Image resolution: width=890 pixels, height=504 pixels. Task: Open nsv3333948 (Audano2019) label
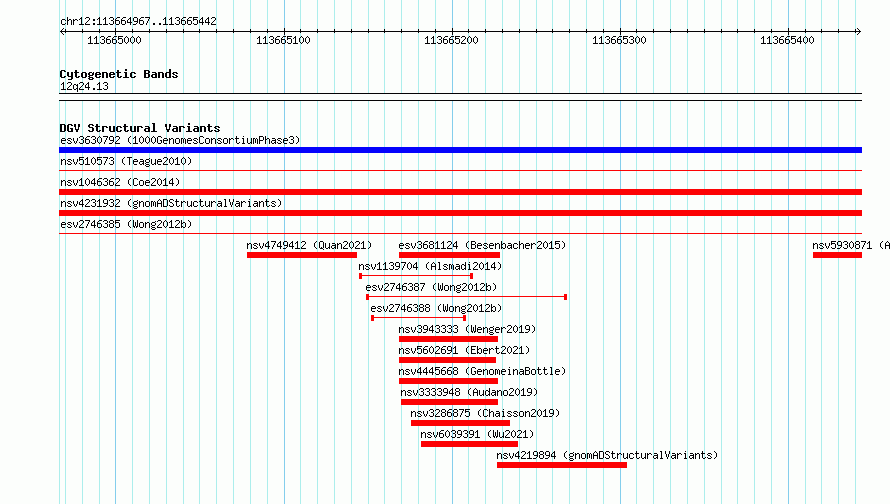[469, 392]
